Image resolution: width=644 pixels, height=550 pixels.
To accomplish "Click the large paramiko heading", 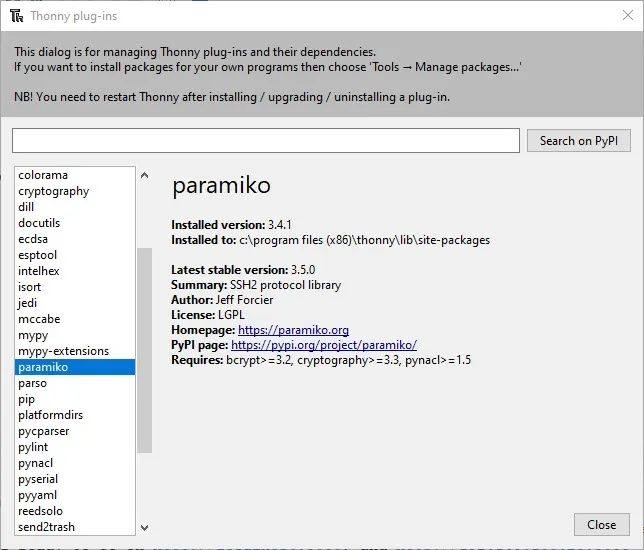I will pyautogui.click(x=221, y=186).
